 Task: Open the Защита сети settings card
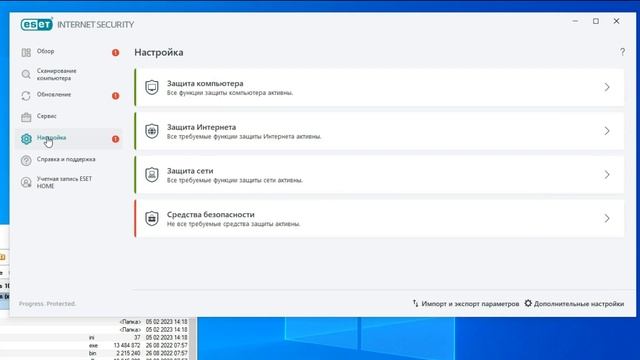click(x=379, y=175)
